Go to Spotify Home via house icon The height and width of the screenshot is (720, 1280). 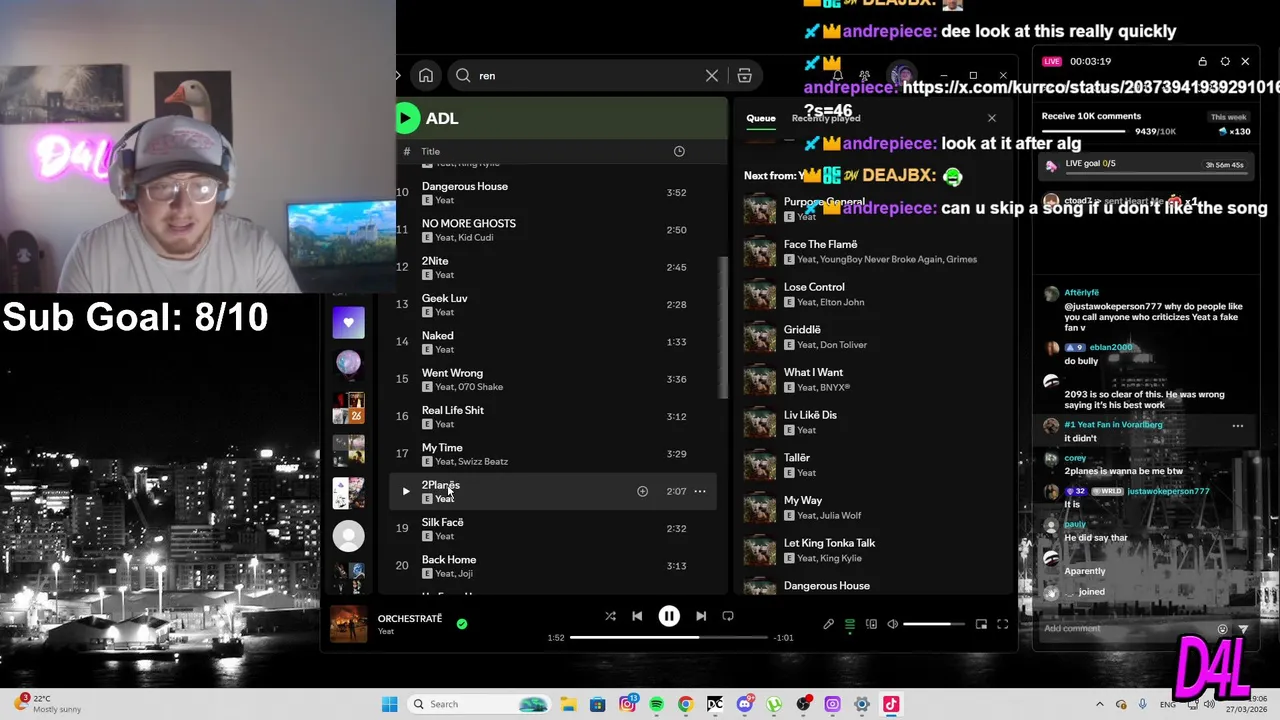(x=426, y=75)
